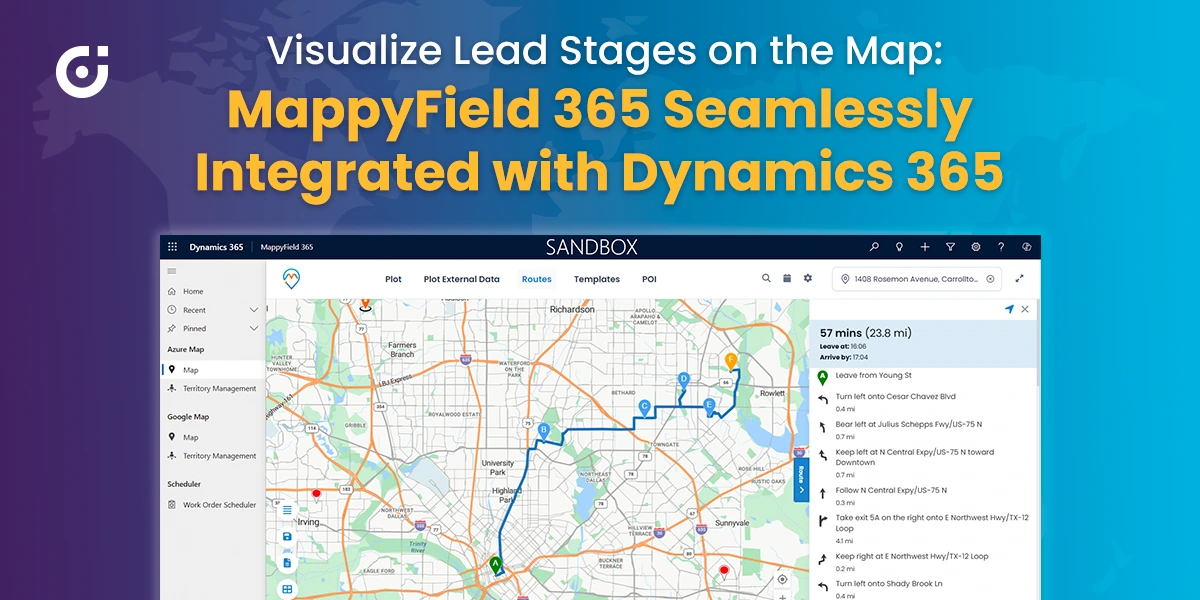The image size is (1200, 600).
Task: Click the MappyField logo icon
Action: 291,279
